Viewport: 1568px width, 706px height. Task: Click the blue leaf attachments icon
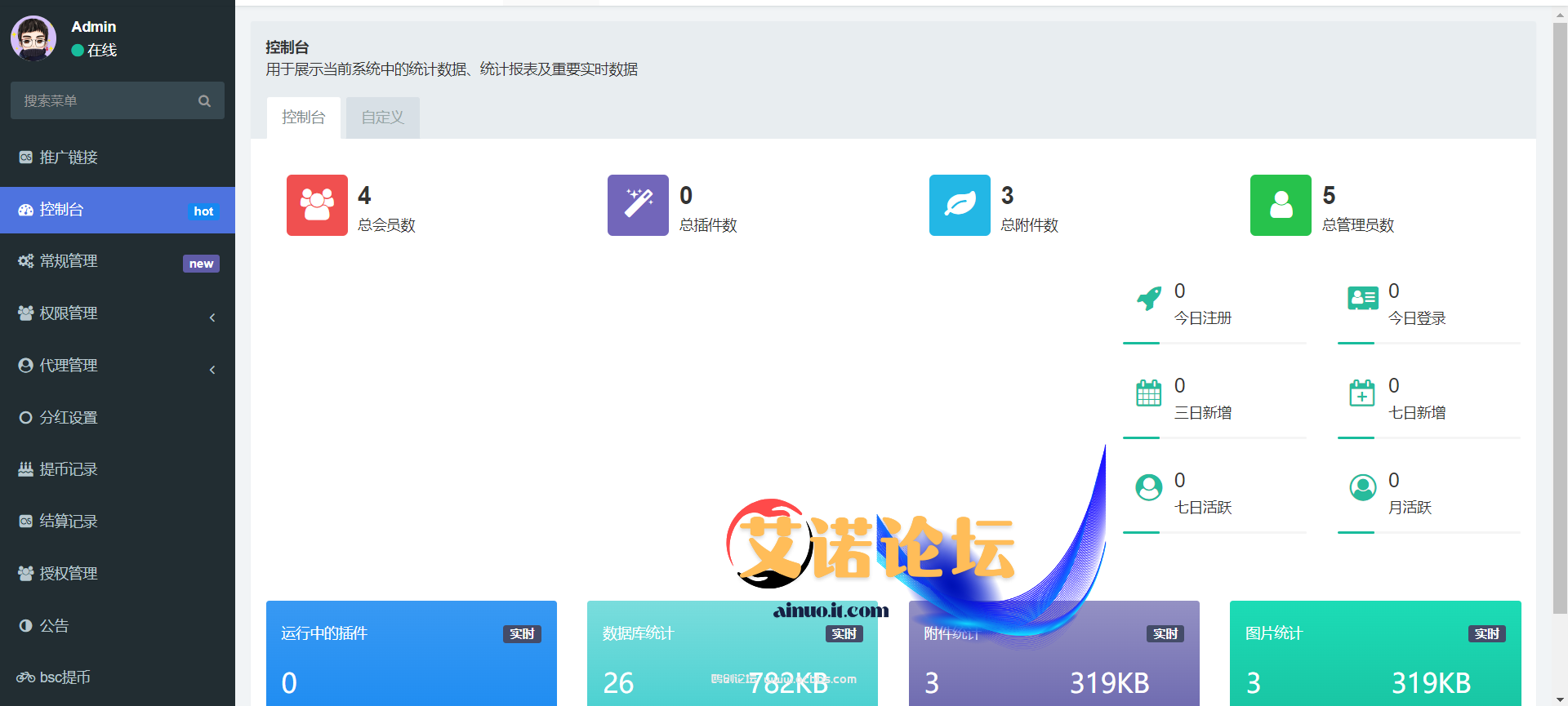click(x=960, y=205)
